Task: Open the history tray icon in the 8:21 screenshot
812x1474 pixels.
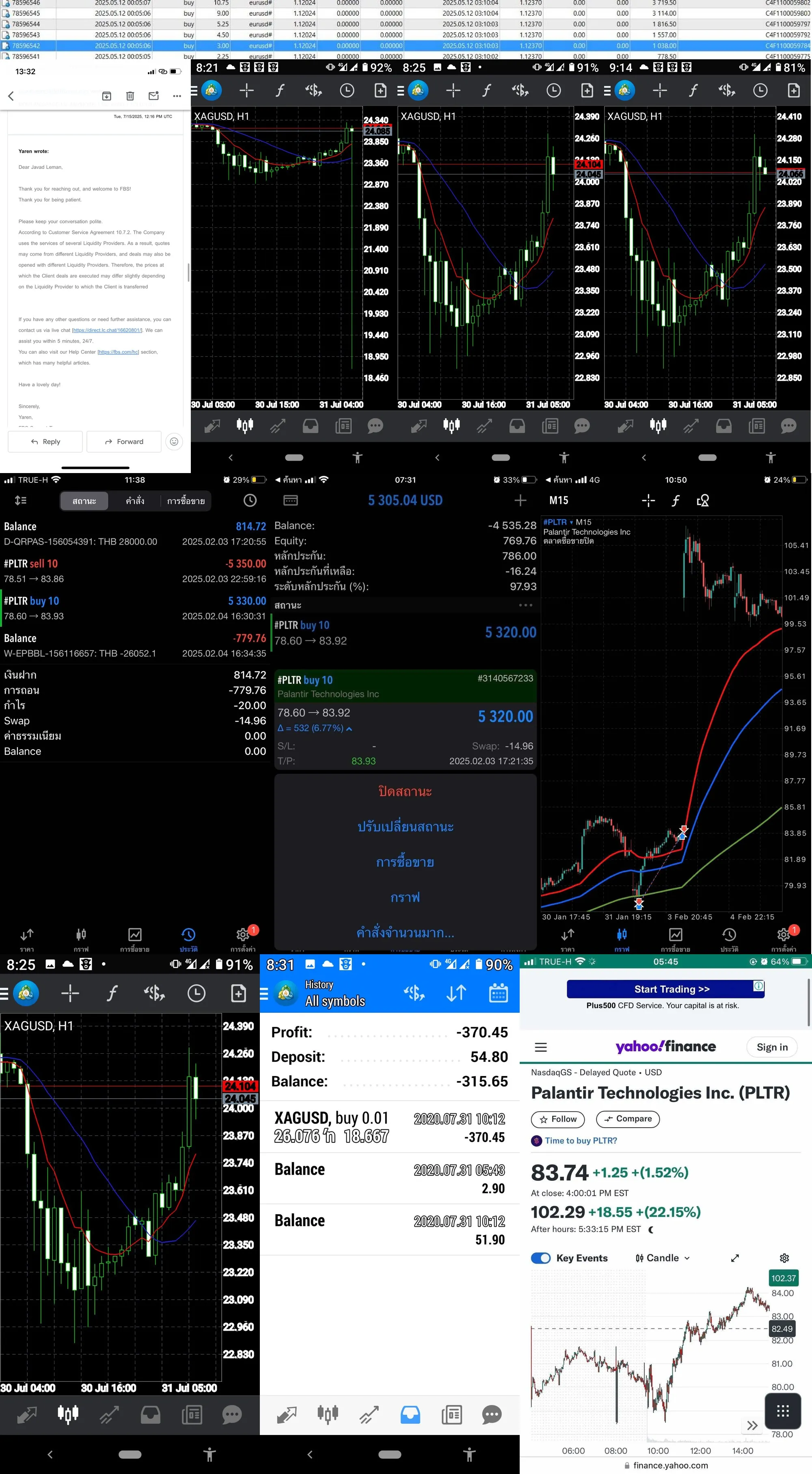Action: click(311, 426)
